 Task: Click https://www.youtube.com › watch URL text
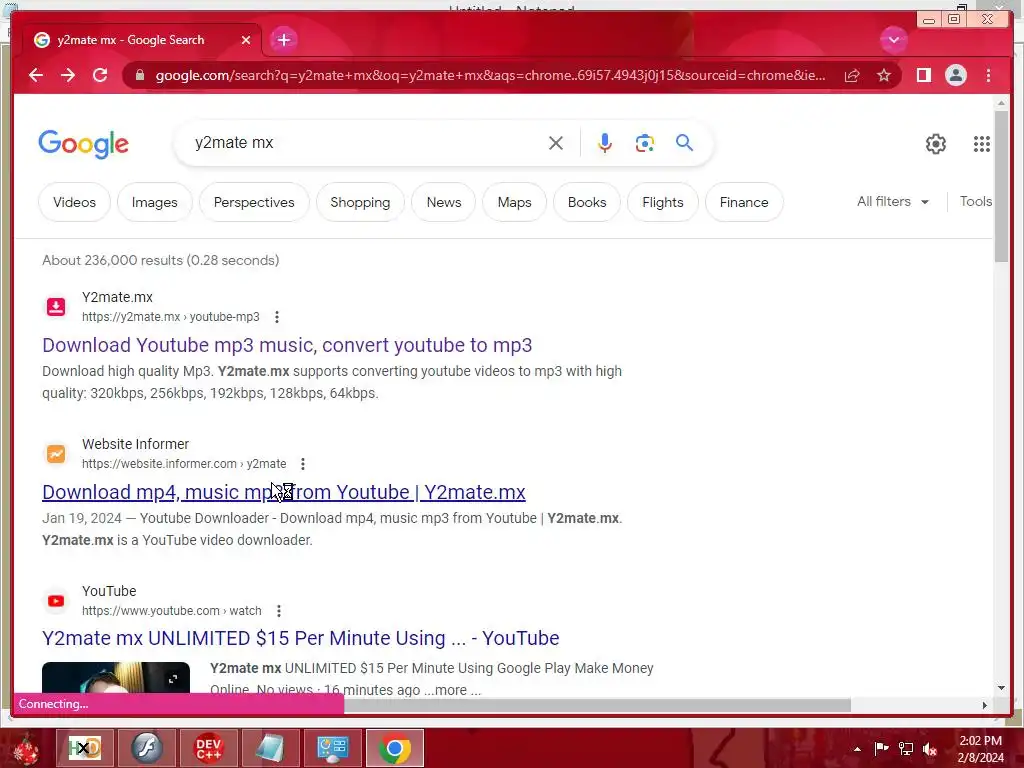pyautogui.click(x=172, y=611)
